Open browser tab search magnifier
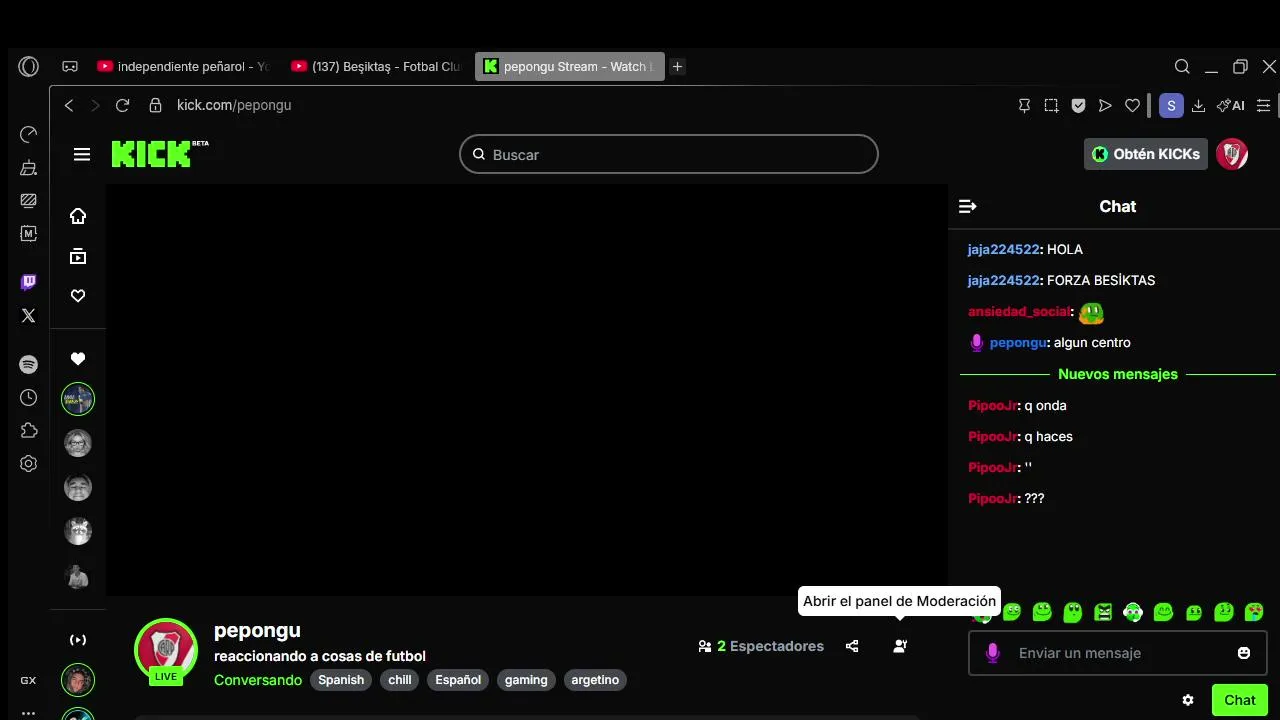 [x=1182, y=67]
